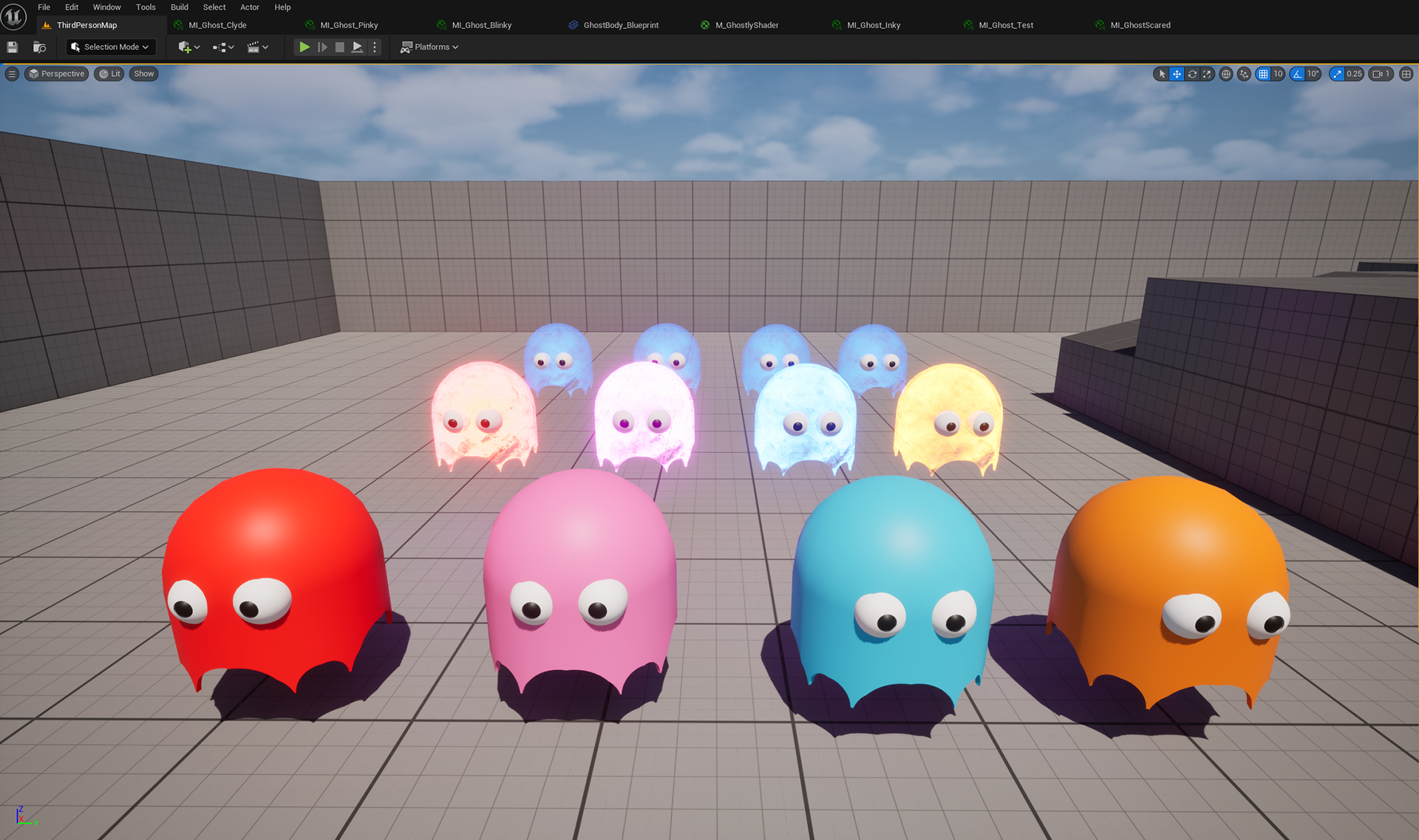Open the Content Browser search icon
The image size is (1419, 840).
click(40, 47)
